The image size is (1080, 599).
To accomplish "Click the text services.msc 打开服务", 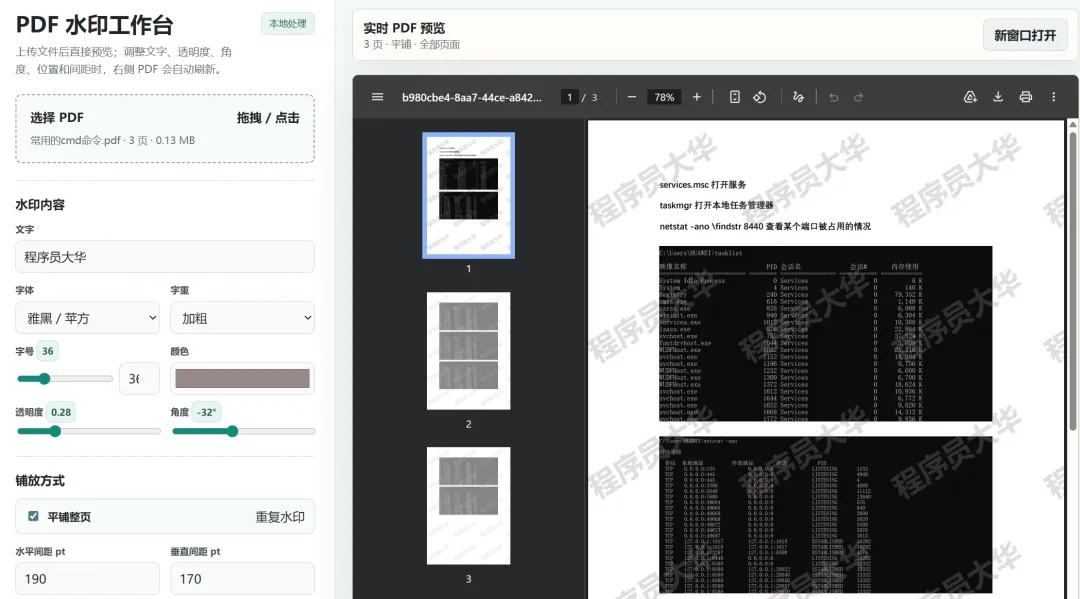I will [703, 185].
